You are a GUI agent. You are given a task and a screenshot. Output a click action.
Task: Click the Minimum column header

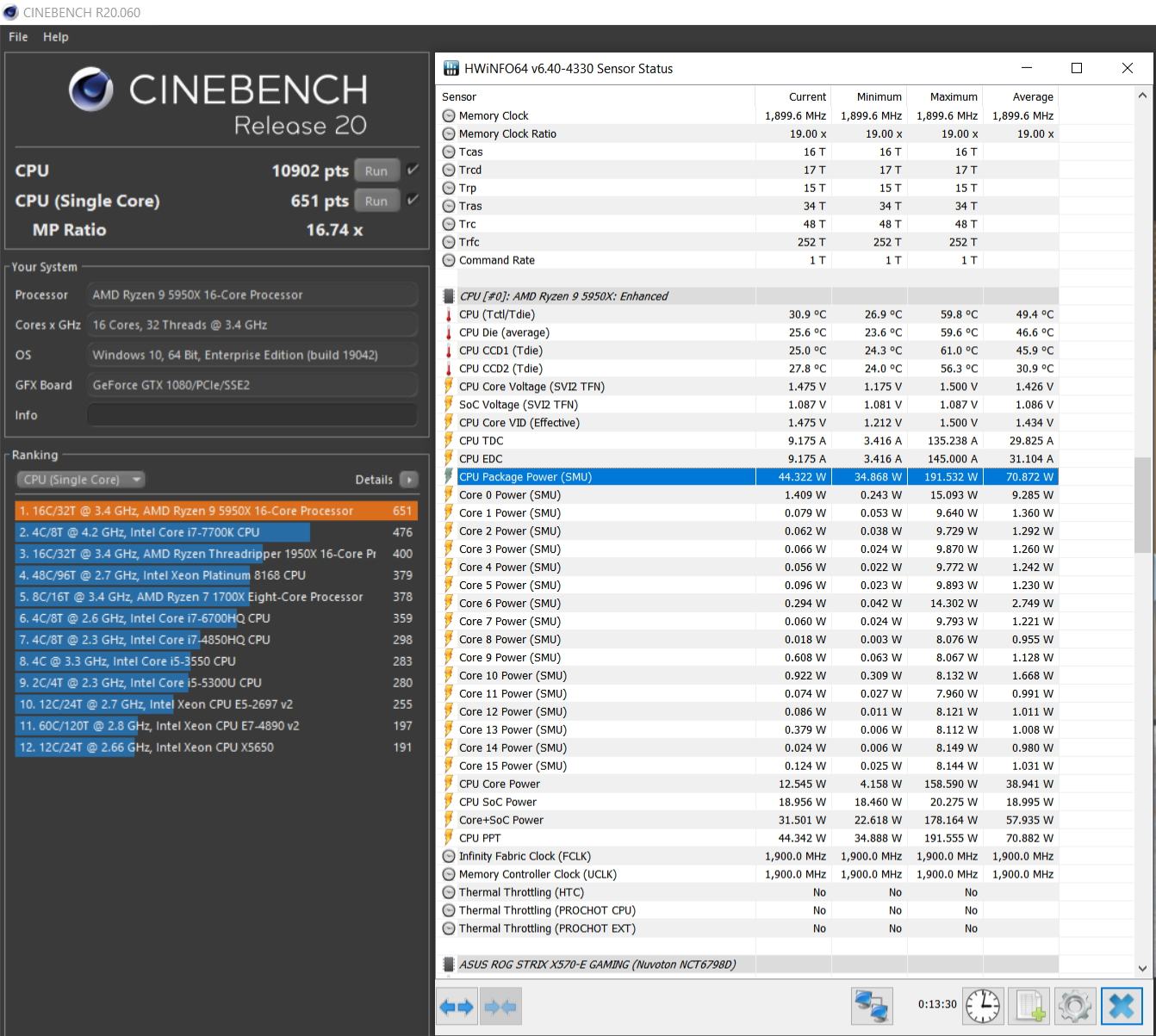pos(869,96)
